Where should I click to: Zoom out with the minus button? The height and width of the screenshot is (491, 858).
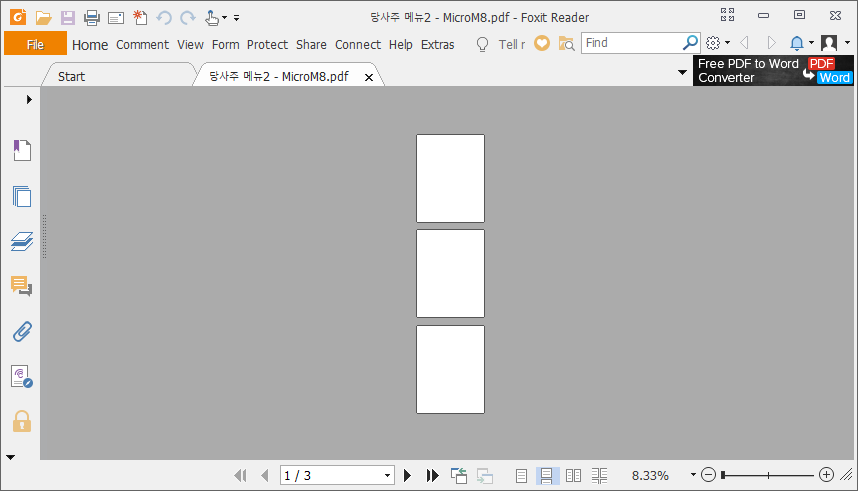pyautogui.click(x=708, y=475)
